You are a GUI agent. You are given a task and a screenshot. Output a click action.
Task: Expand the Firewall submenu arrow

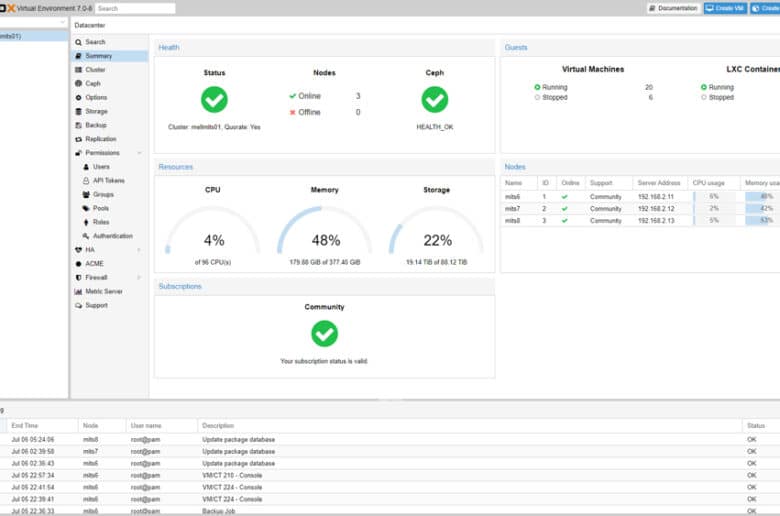coord(139,278)
